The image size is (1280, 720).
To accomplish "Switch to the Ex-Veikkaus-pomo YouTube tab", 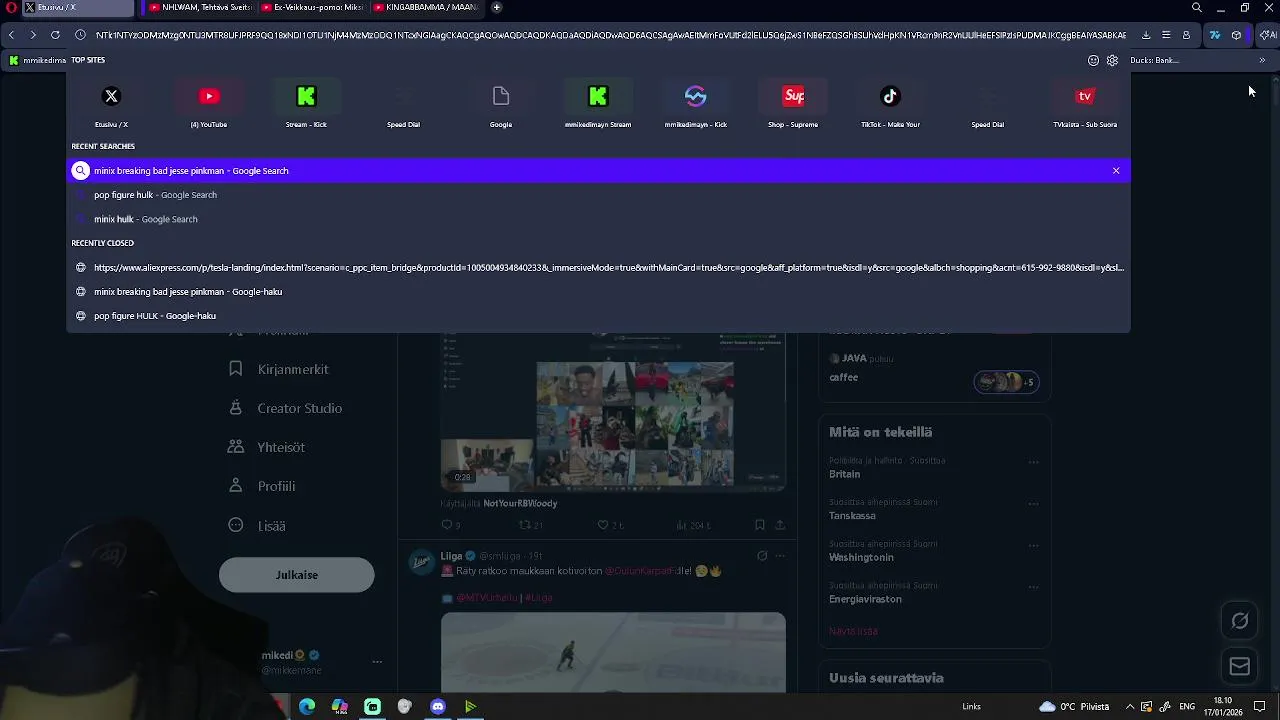I will [x=312, y=8].
